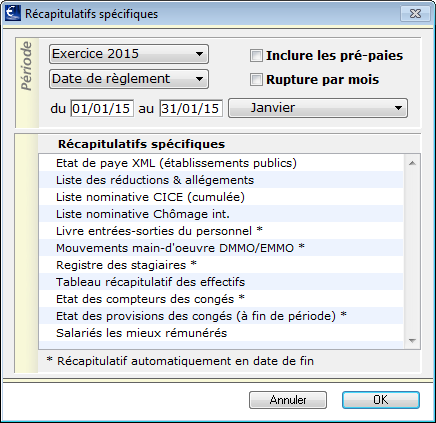The image size is (436, 423).
Task: Expand the Date de règlement dropdown
Action: 129,79
